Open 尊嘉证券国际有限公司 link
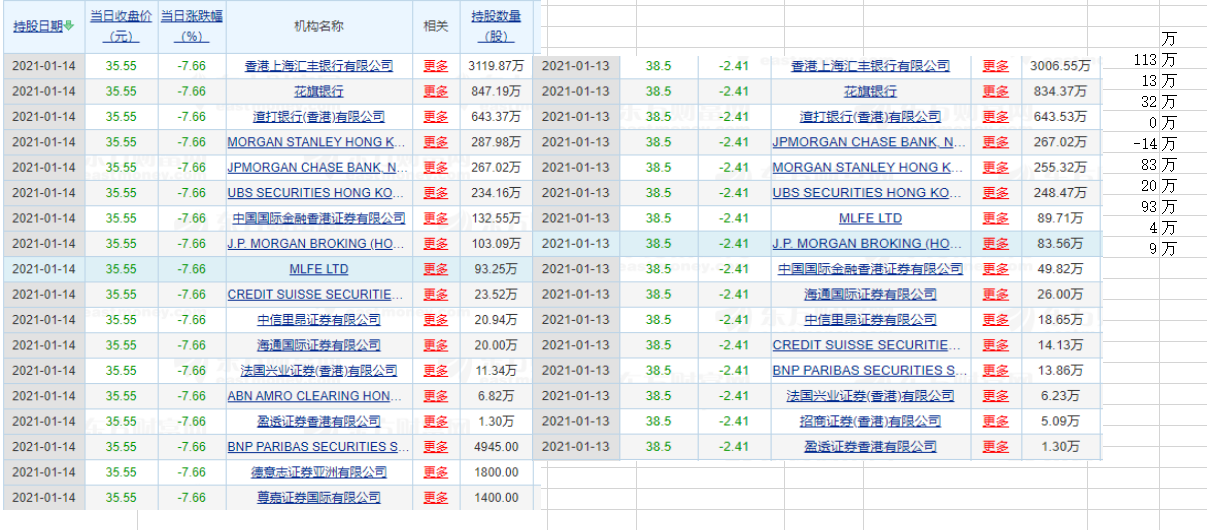This screenshot has width=1207, height=530. tap(319, 497)
